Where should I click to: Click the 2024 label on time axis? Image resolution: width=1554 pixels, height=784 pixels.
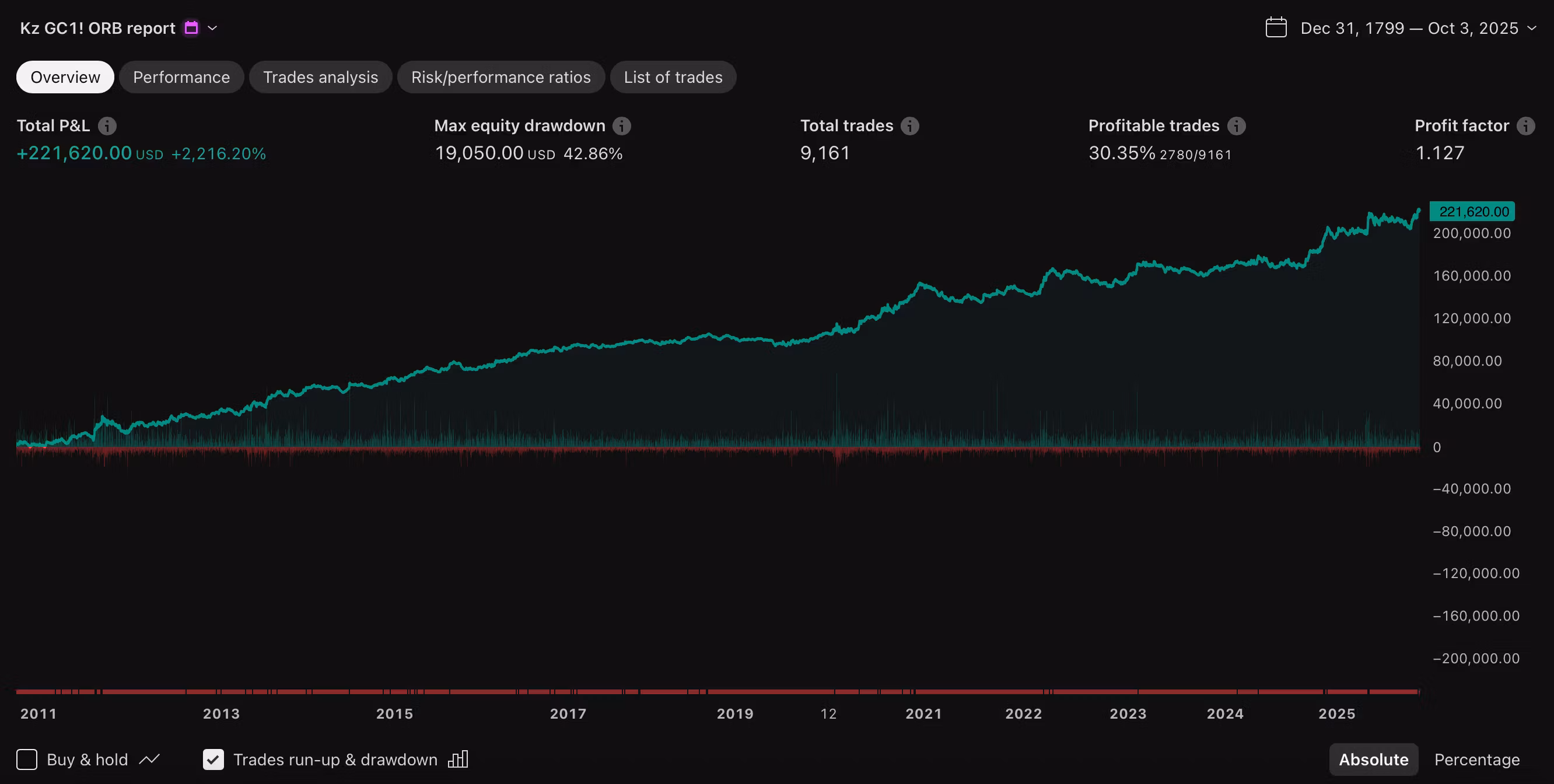pos(1225,714)
